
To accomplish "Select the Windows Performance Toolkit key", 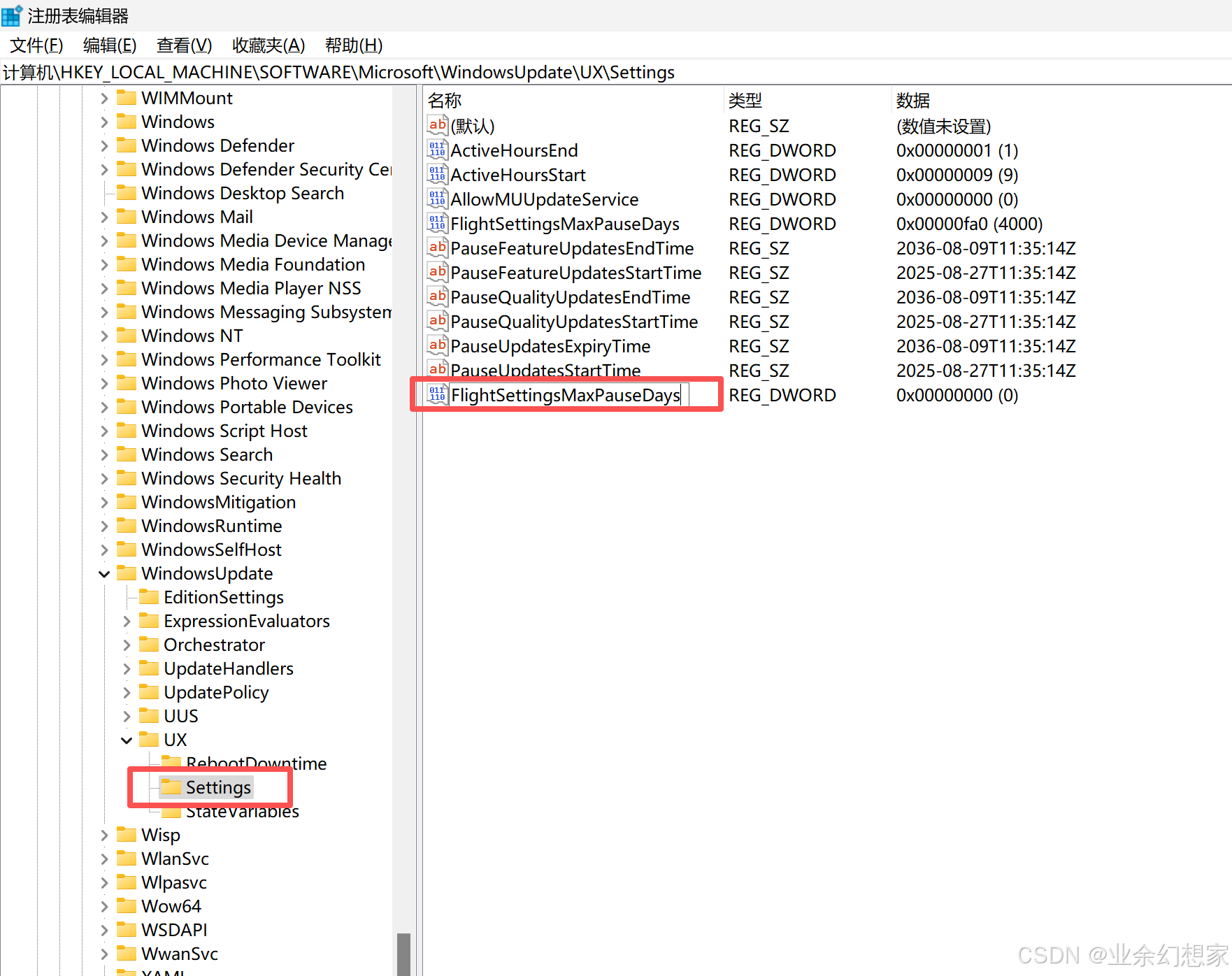I will tap(261, 359).
